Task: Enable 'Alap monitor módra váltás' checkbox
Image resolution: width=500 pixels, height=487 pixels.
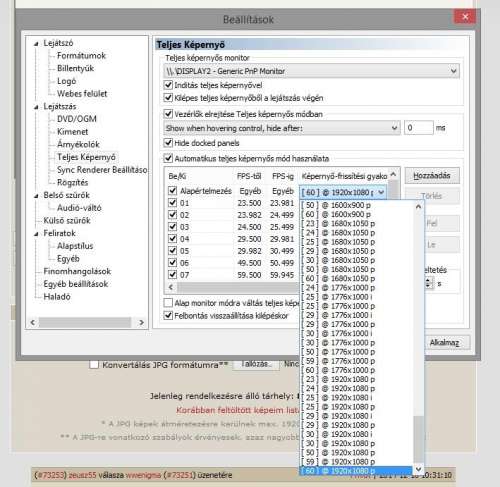Action: 168,303
